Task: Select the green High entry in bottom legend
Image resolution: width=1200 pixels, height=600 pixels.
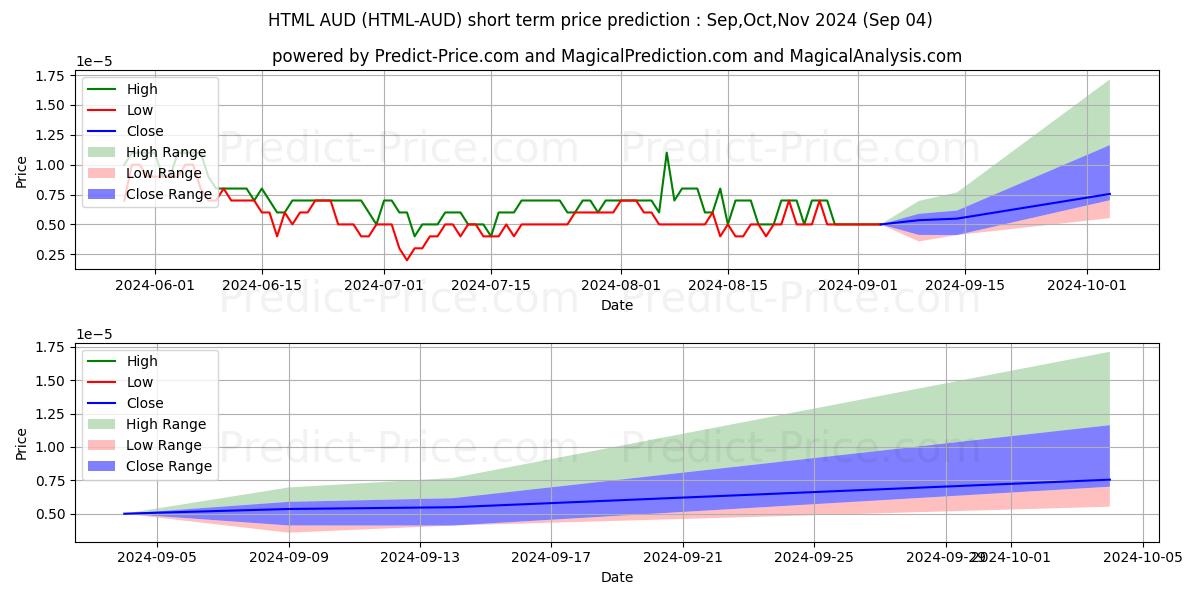Action: [103, 361]
